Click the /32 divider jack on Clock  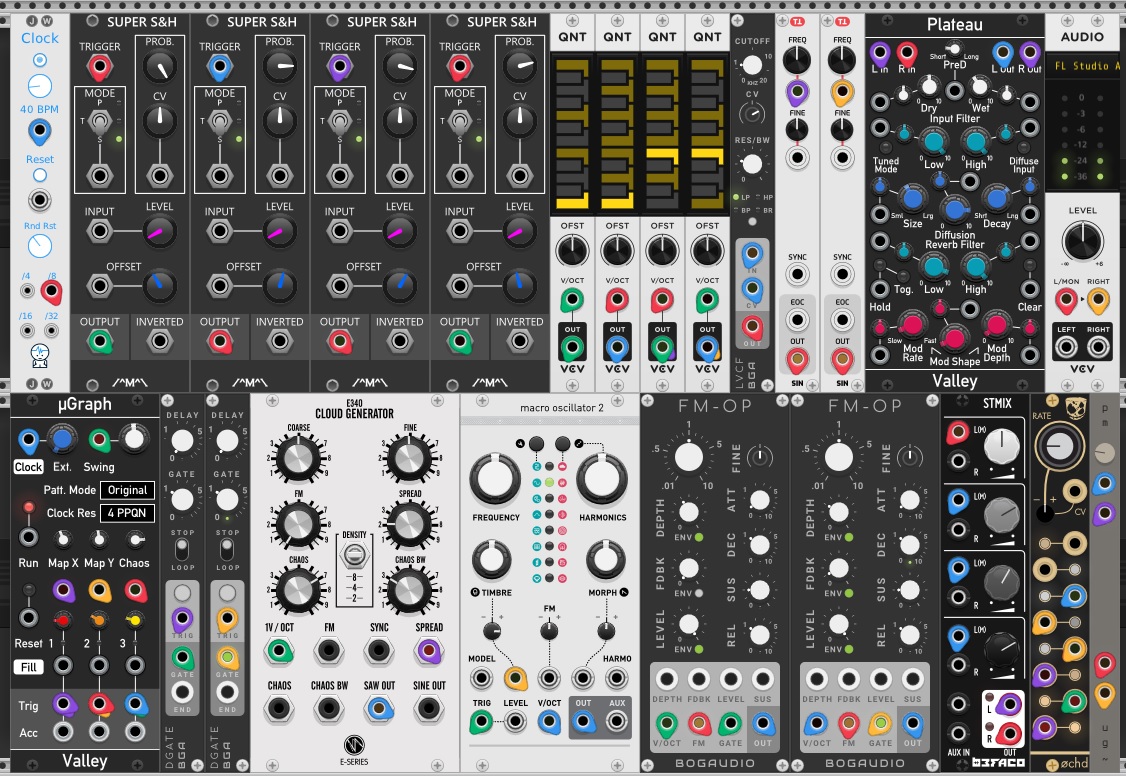pyautogui.click(x=51, y=330)
